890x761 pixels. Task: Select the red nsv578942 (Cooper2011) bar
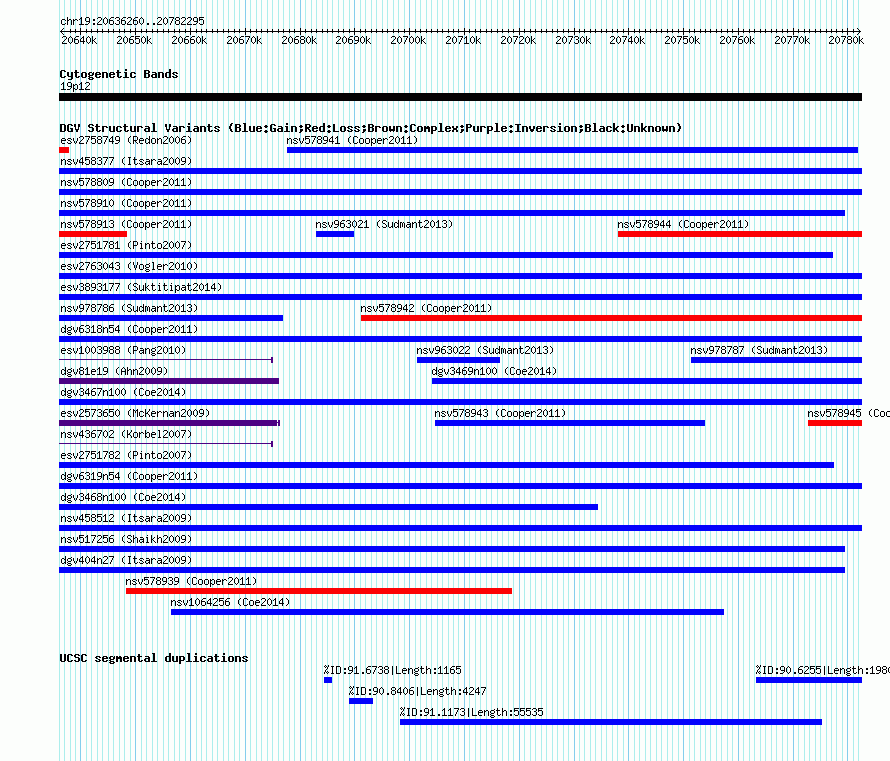coord(611,318)
